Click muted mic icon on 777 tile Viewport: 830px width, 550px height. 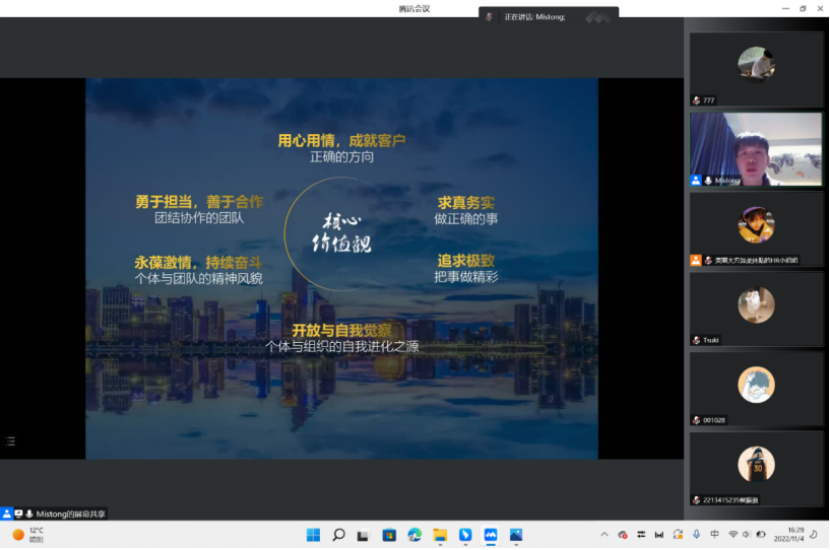pos(696,100)
